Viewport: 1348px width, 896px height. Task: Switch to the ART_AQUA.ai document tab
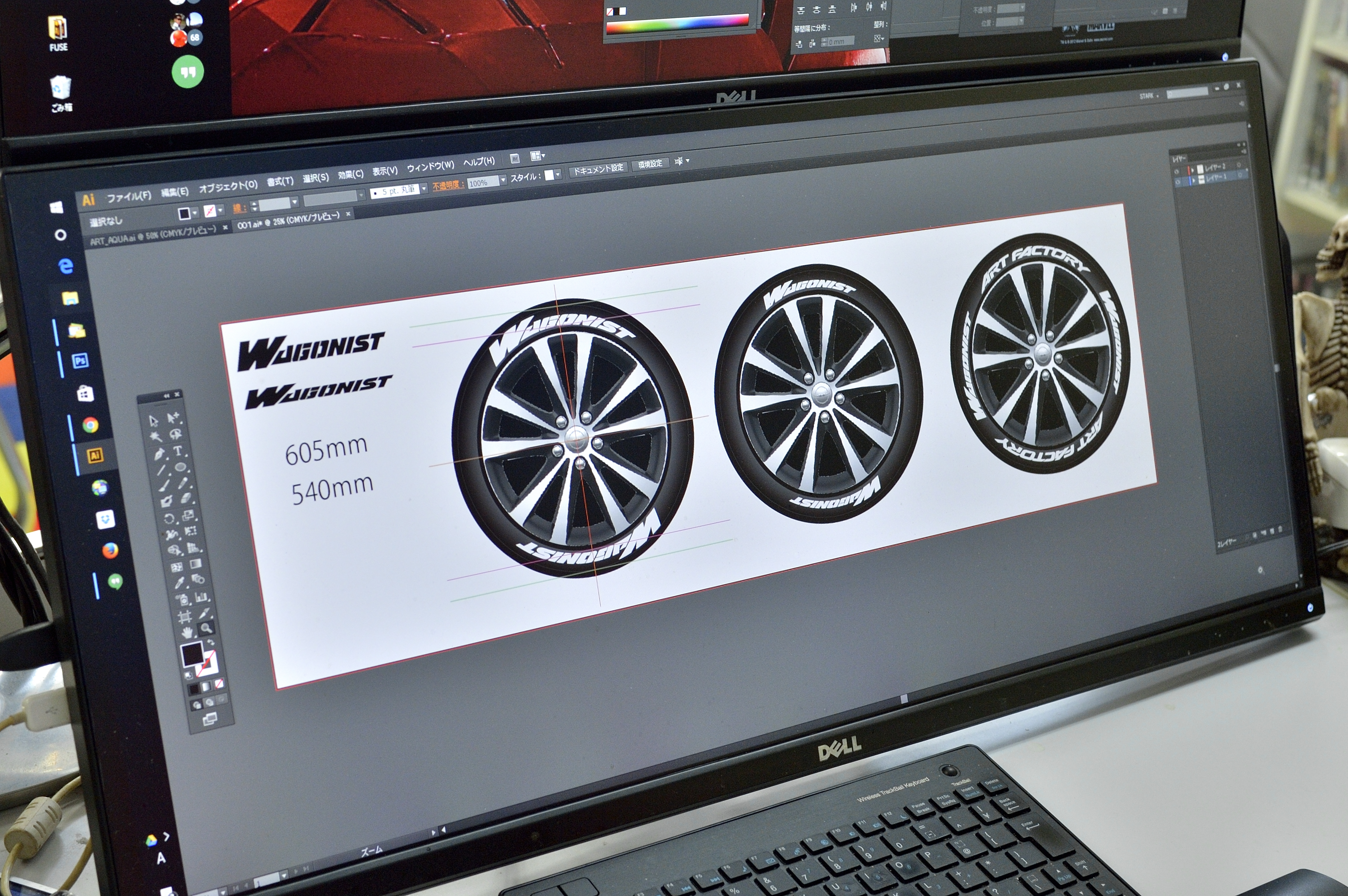coord(153,235)
